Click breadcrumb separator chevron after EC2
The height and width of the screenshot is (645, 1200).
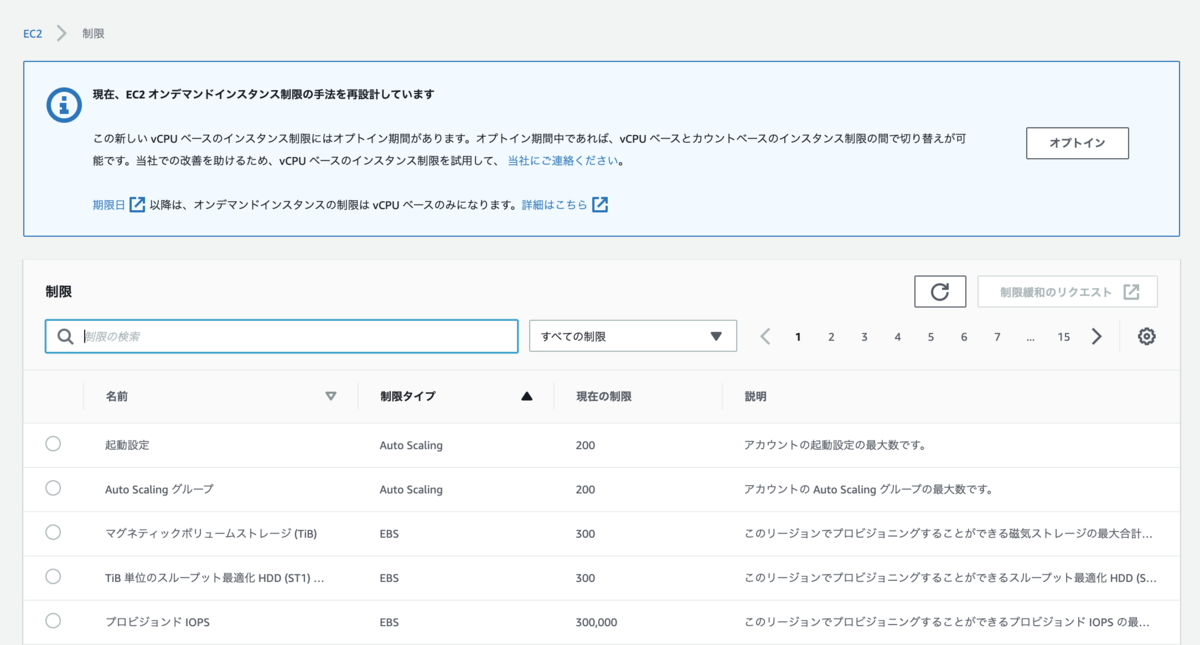click(62, 33)
